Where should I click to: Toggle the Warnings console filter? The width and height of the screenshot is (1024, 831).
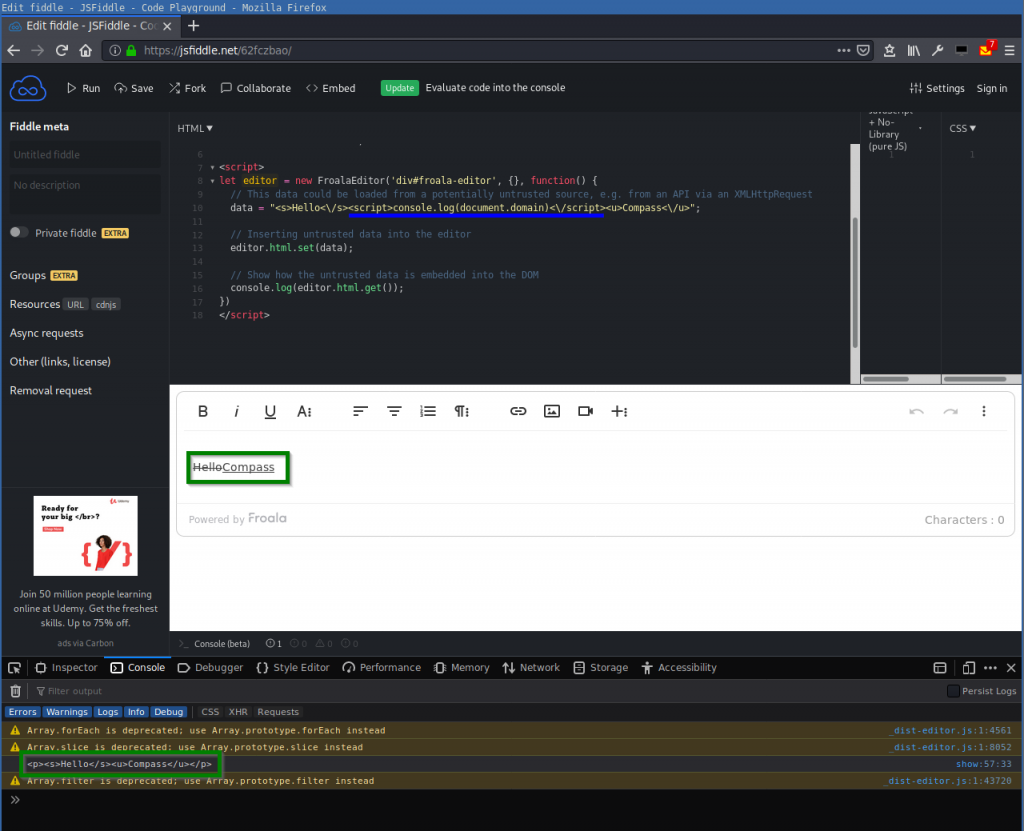click(x=67, y=711)
